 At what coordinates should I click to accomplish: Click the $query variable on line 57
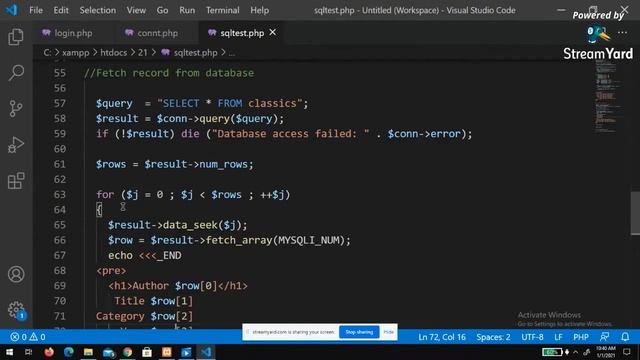(x=114, y=104)
